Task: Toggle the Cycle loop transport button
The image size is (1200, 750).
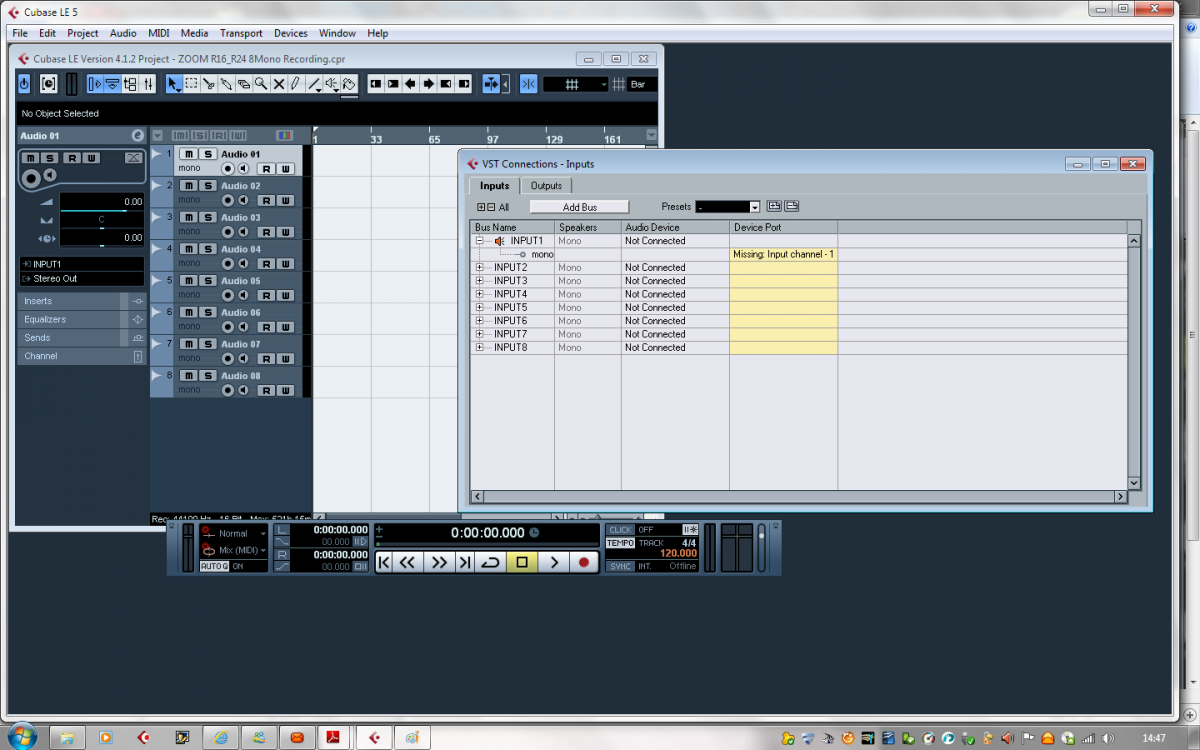Action: 490,562
